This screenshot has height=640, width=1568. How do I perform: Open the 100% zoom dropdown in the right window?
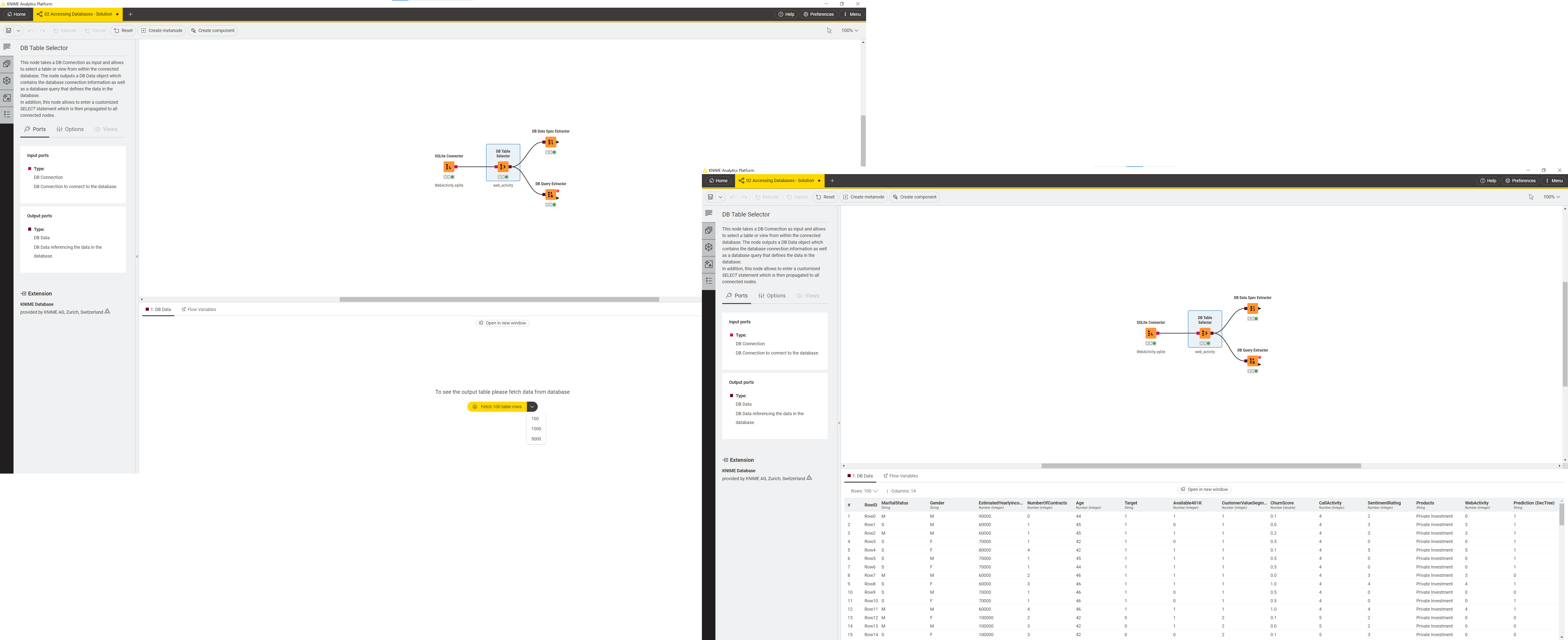click(1552, 197)
